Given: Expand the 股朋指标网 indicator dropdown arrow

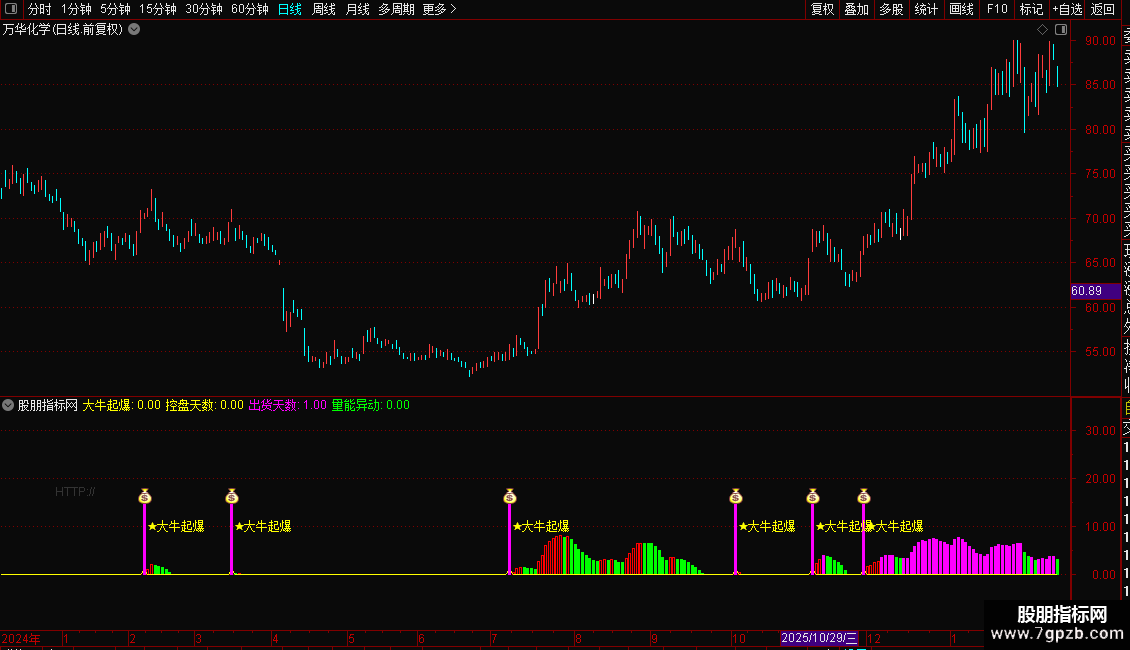Looking at the screenshot, I should (8, 405).
